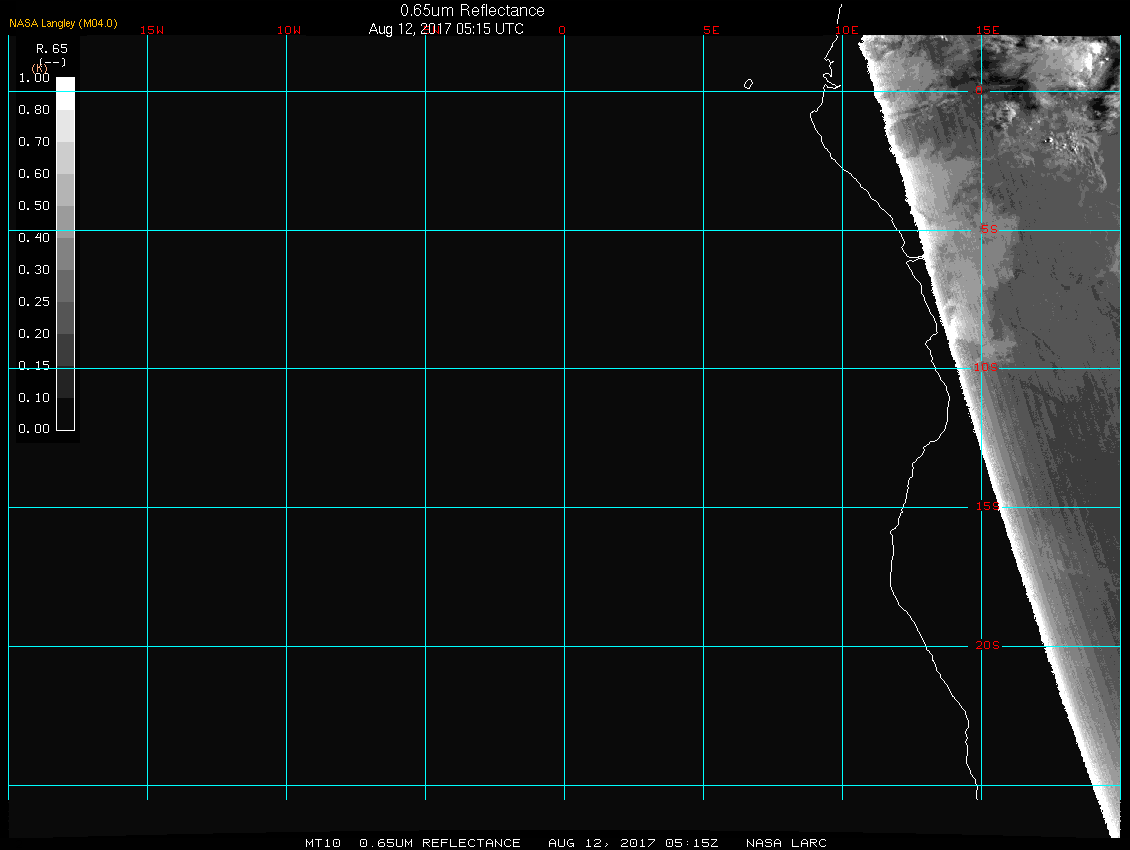Click the R.65 colorbar heading
Image resolution: width=1130 pixels, height=850 pixels.
50,48
